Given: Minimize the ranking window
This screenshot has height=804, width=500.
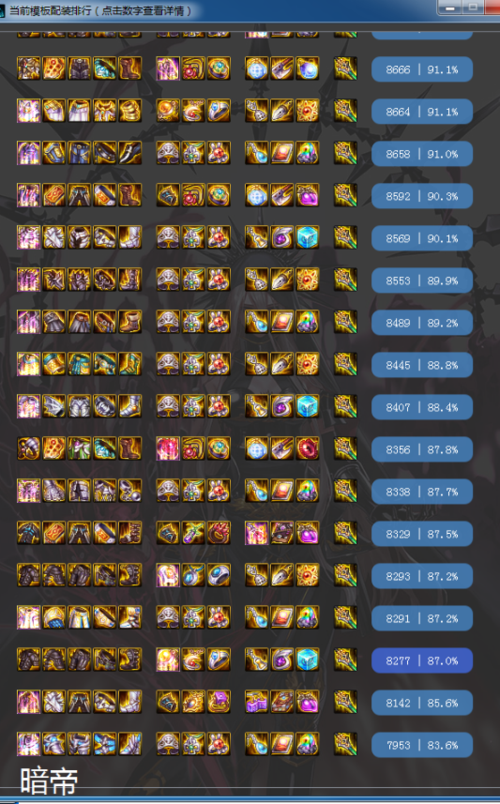Looking at the screenshot, I should tap(450, 8).
